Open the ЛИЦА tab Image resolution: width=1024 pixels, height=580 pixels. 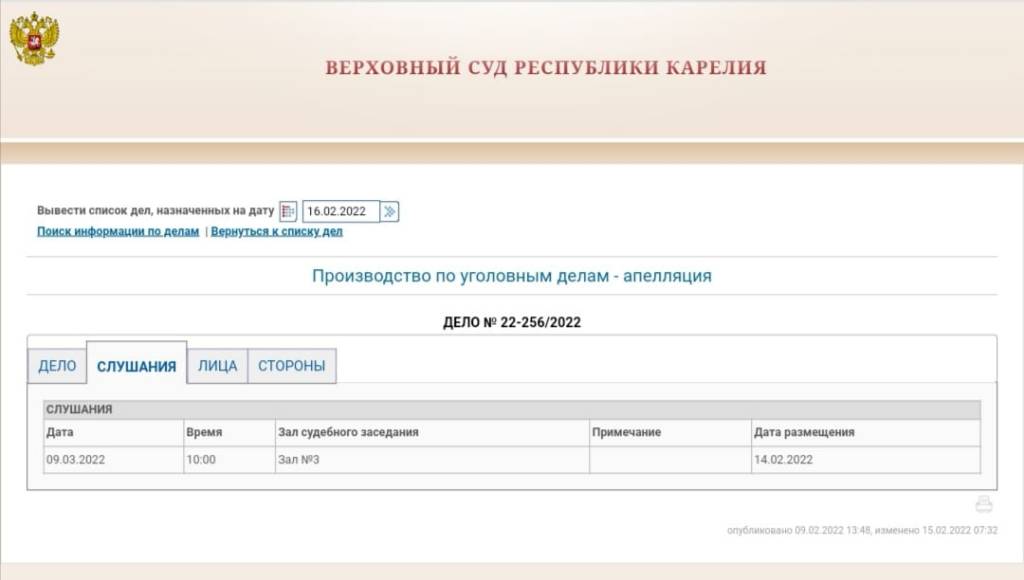click(x=217, y=366)
